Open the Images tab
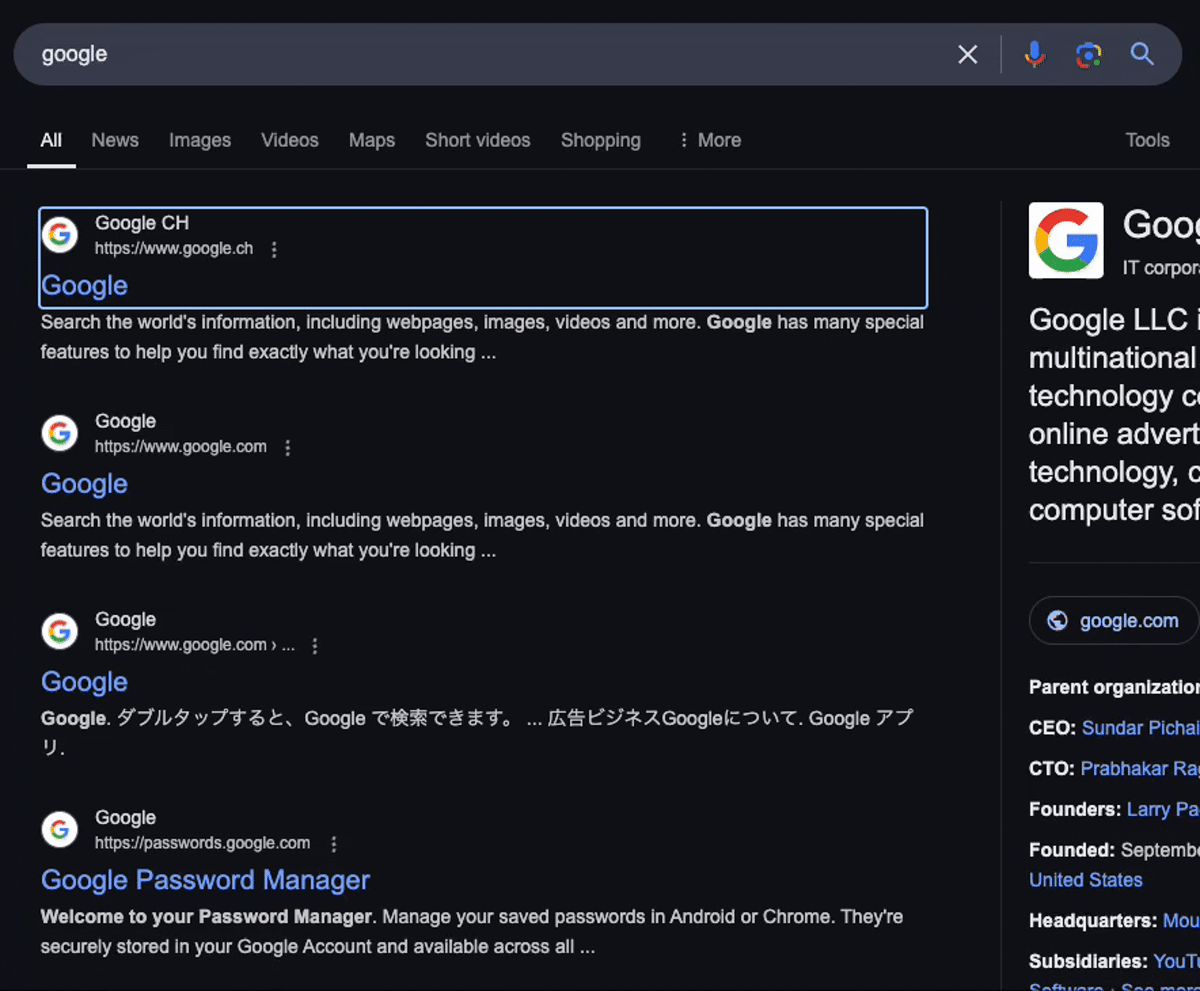Screen dimensions: 1200x991 (200, 140)
